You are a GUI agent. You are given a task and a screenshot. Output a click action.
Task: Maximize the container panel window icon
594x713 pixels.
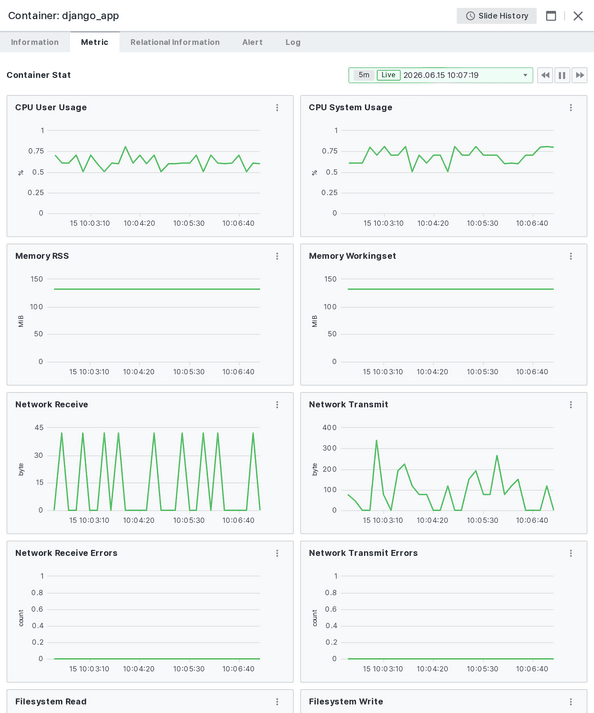click(x=551, y=16)
